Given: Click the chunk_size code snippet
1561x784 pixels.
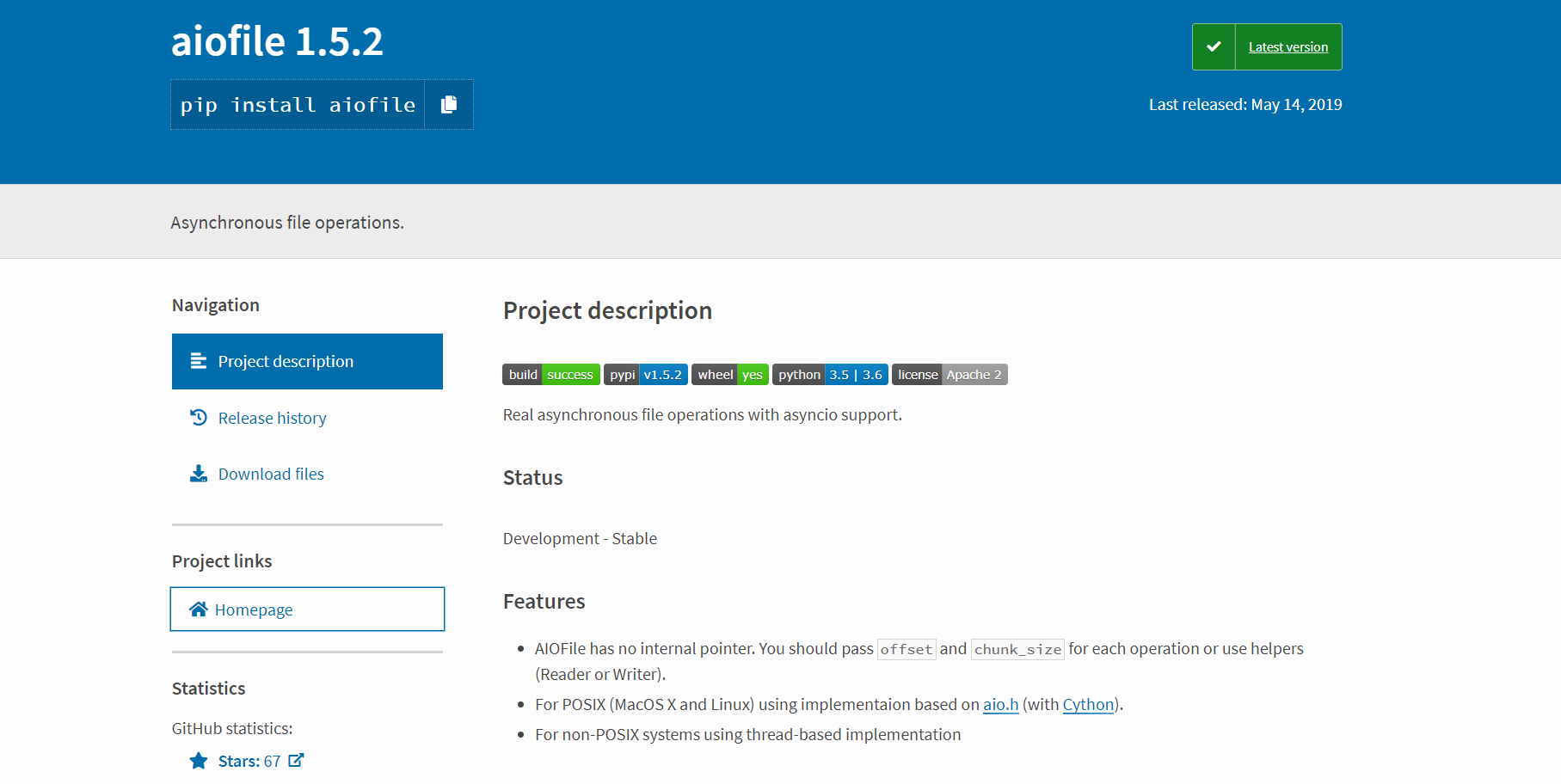Looking at the screenshot, I should point(1017,649).
